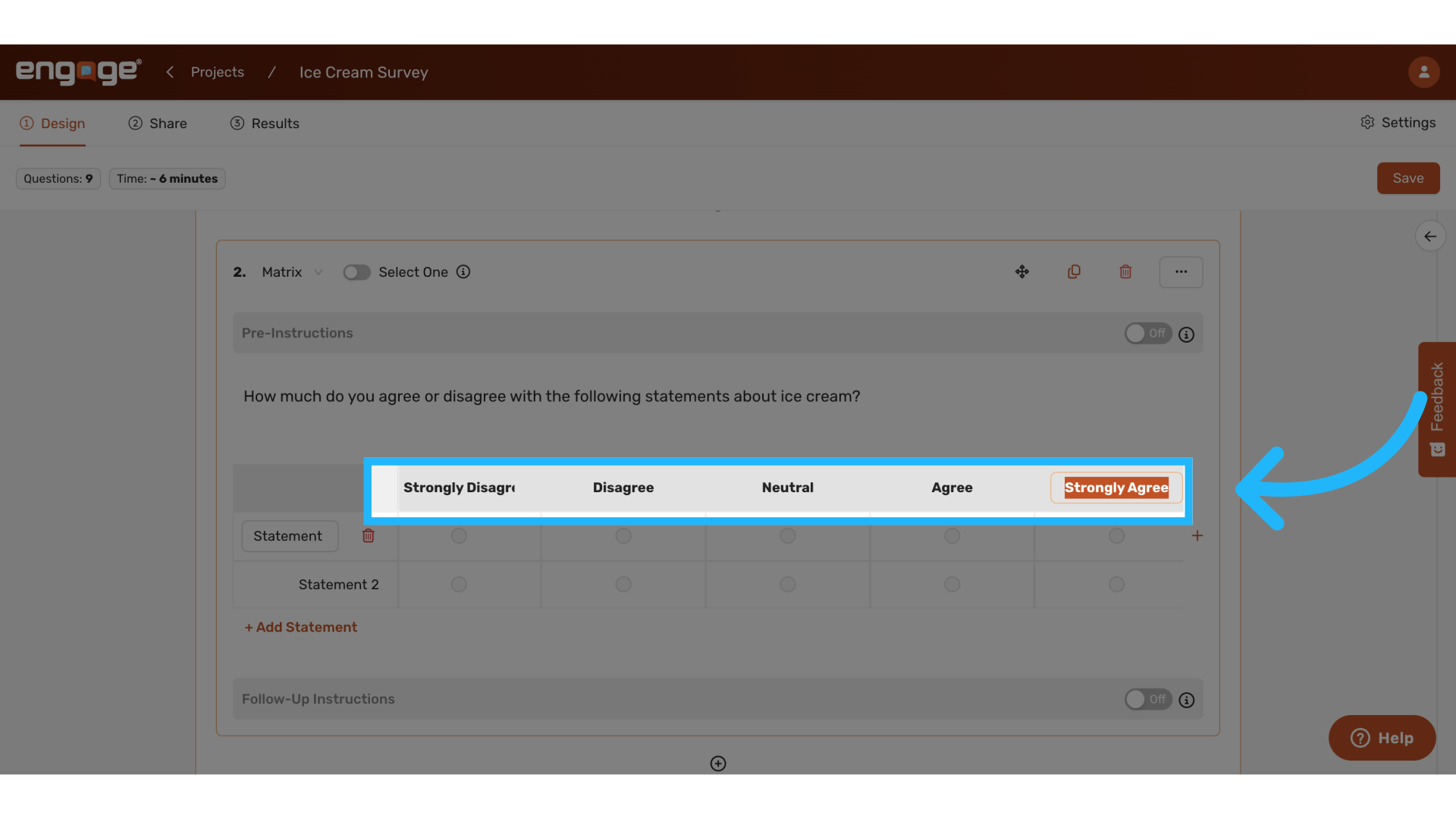Click the Statement 2 row label
The width and height of the screenshot is (1456, 819).
(x=338, y=585)
